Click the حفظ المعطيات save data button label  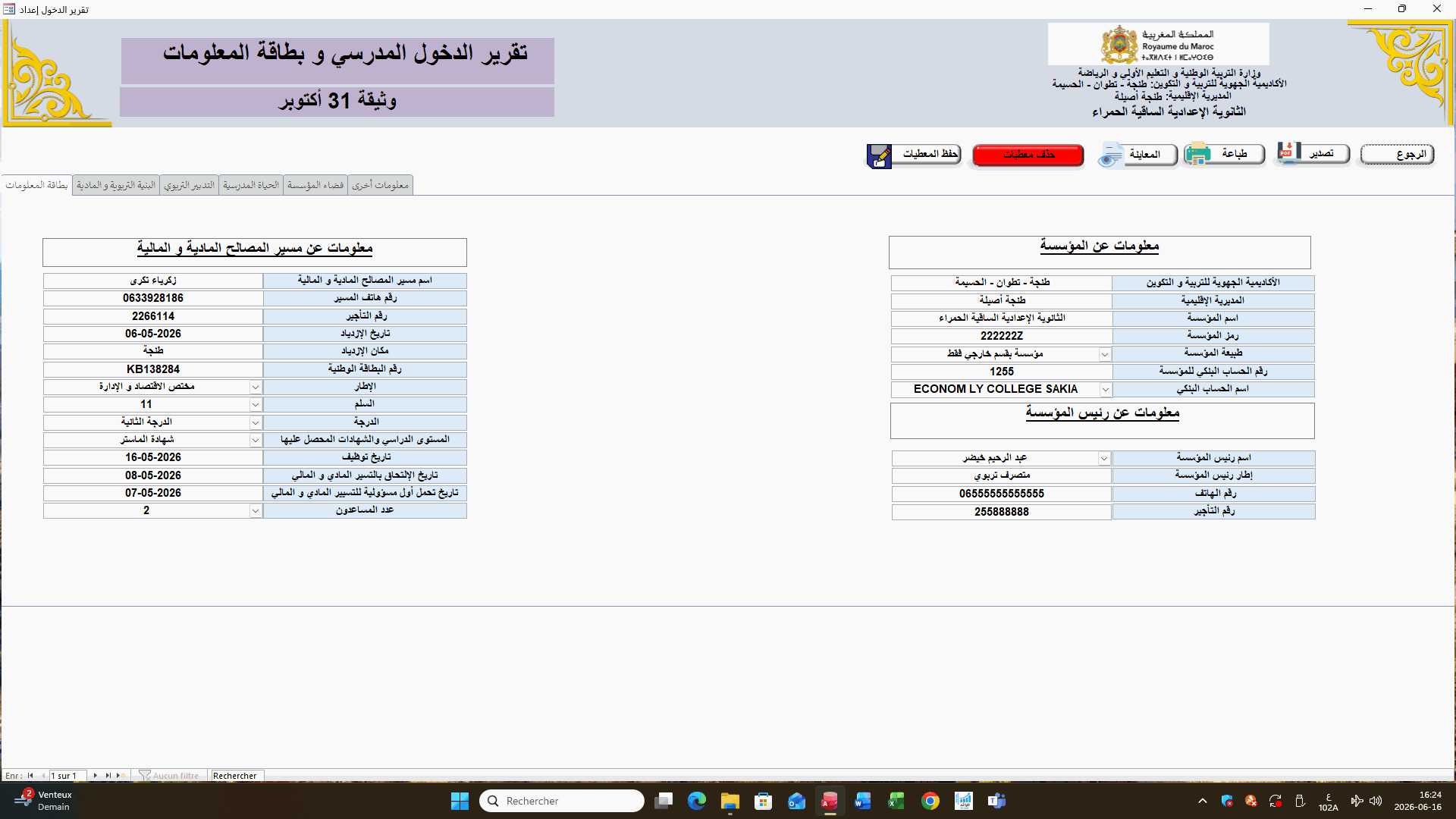[930, 154]
